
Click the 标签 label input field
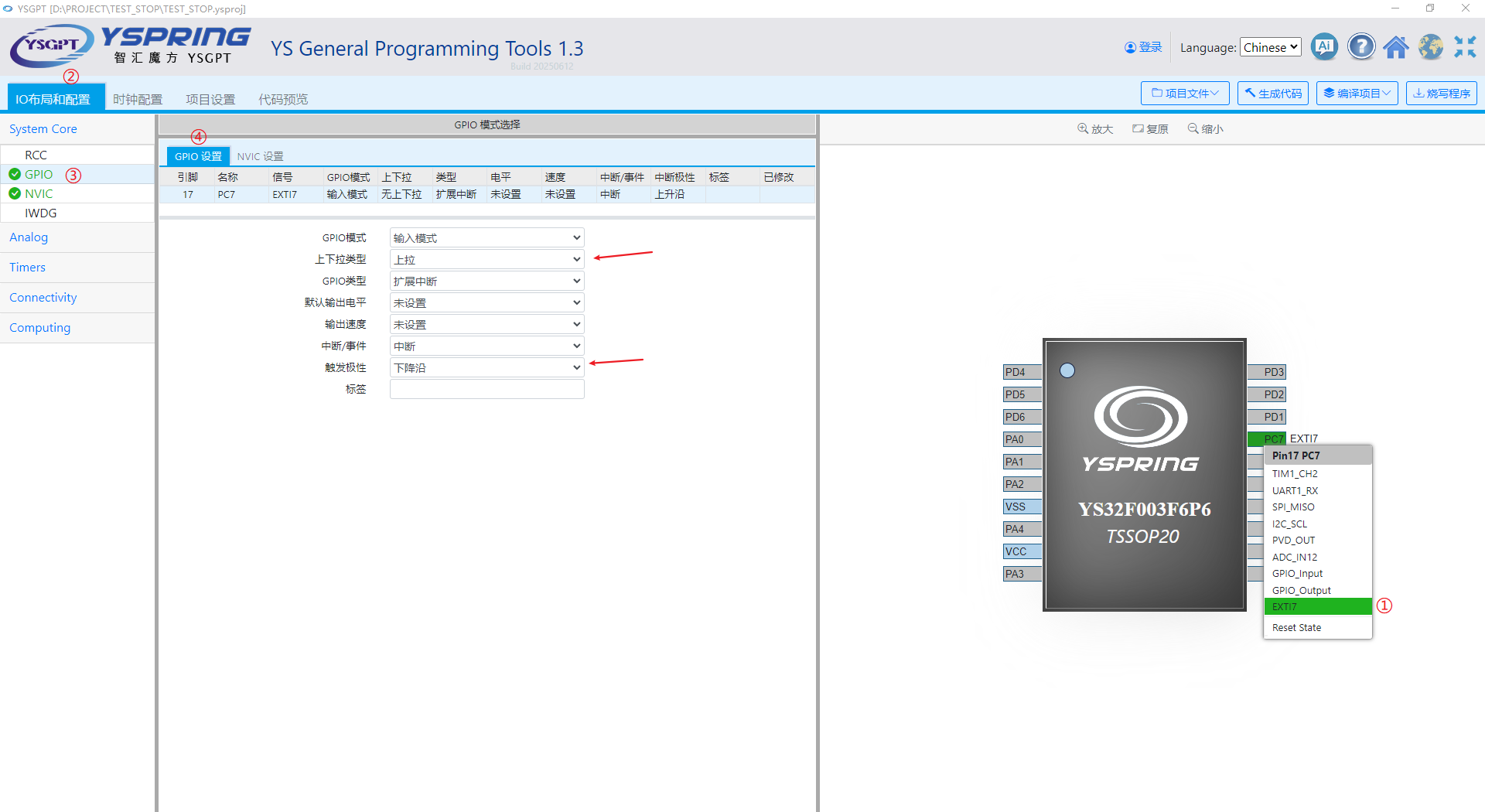click(486, 389)
